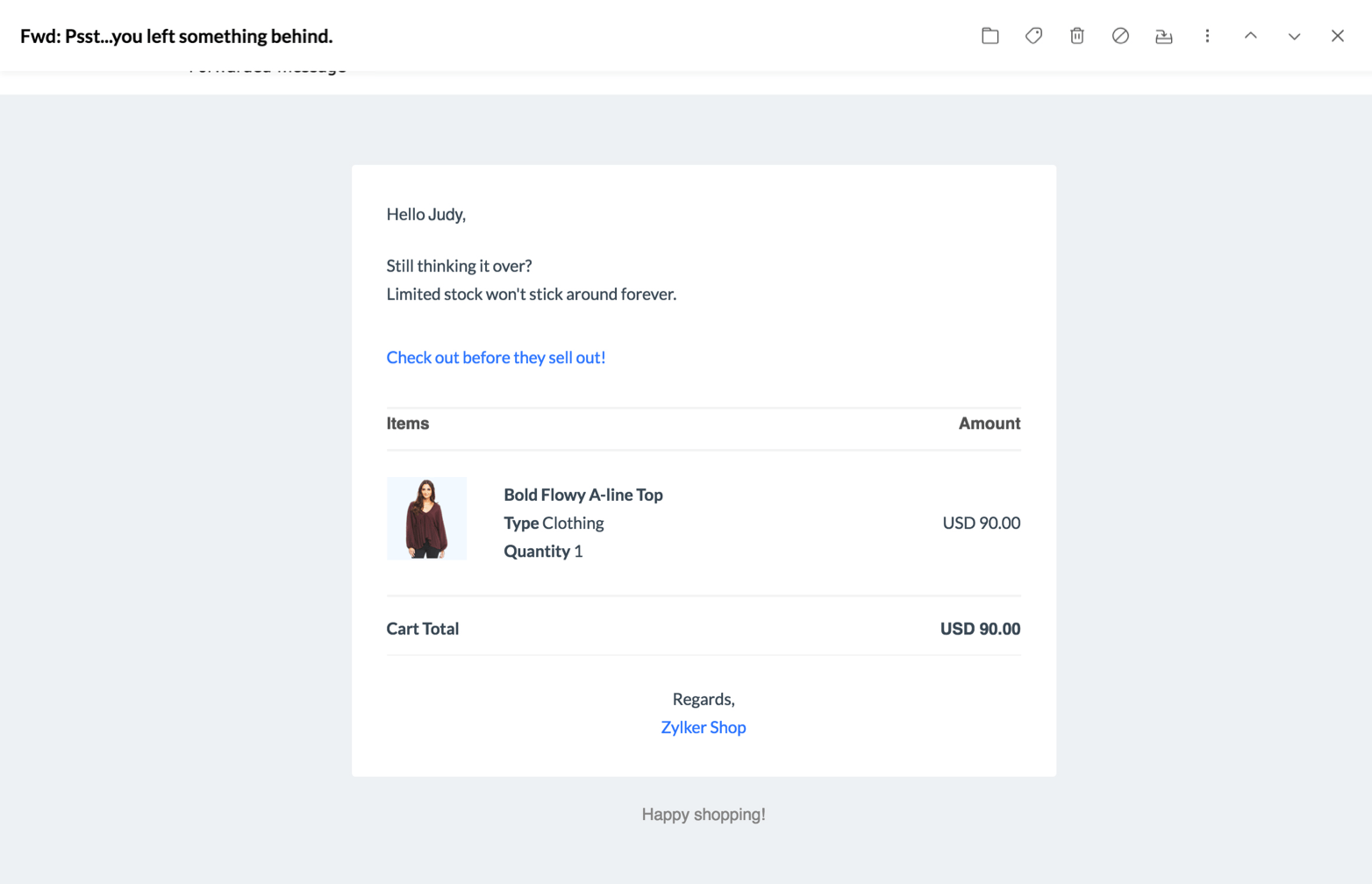
Task: Click the product image of the maroon top
Action: (426, 518)
